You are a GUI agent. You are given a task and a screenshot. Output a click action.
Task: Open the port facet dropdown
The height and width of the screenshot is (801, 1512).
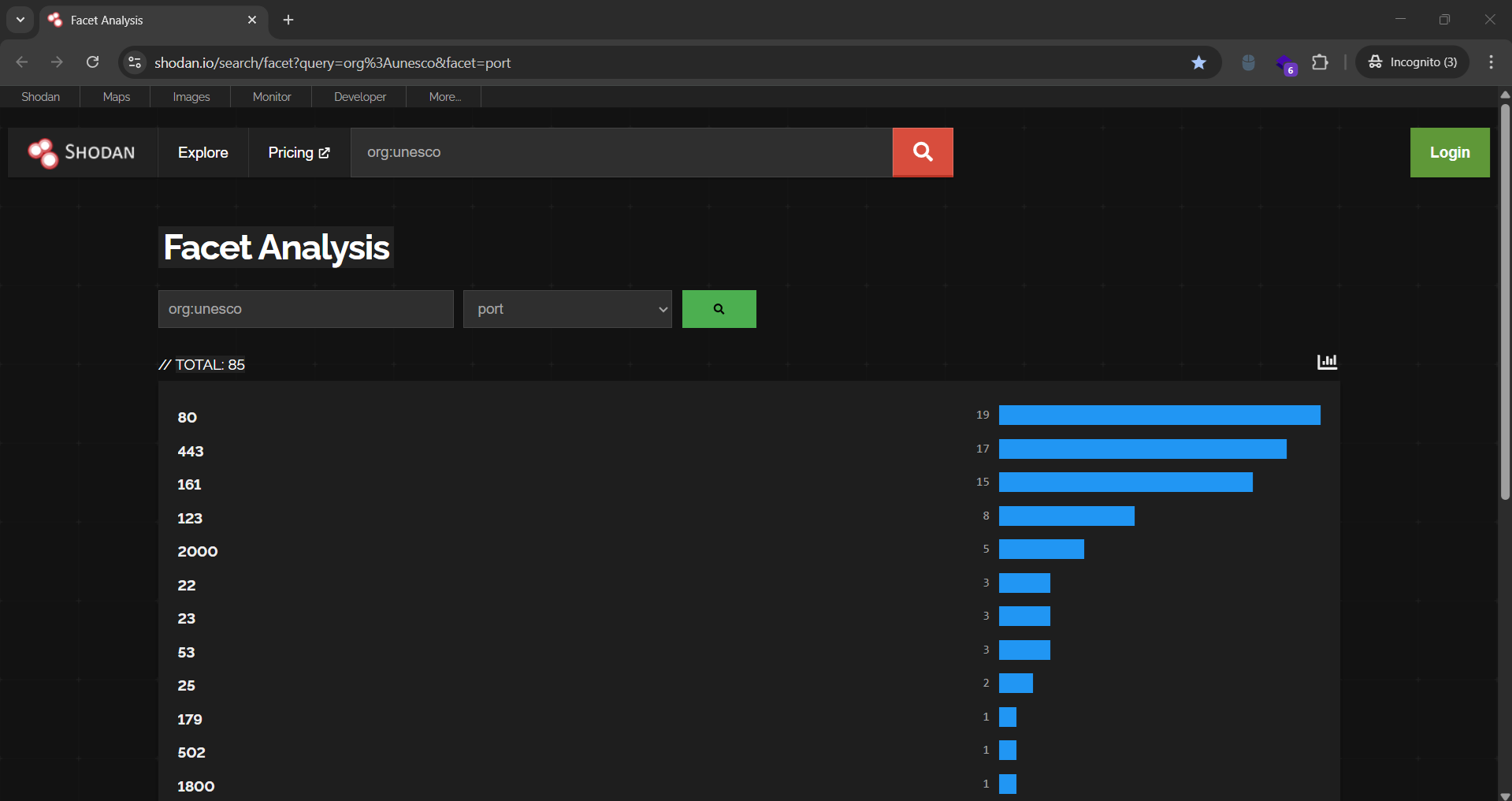coord(567,309)
